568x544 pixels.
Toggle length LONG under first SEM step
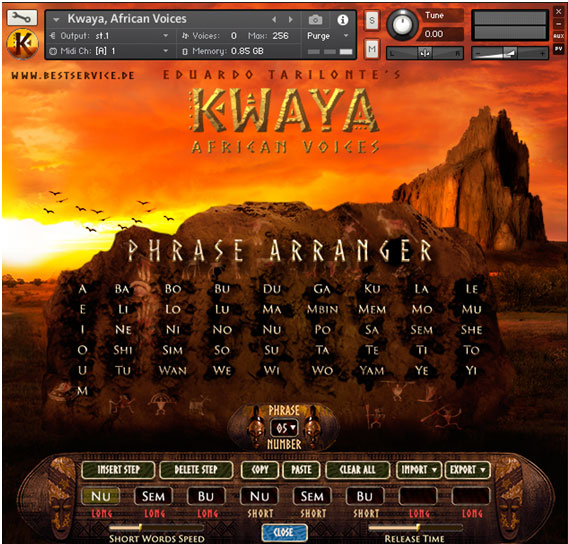[x=154, y=513]
